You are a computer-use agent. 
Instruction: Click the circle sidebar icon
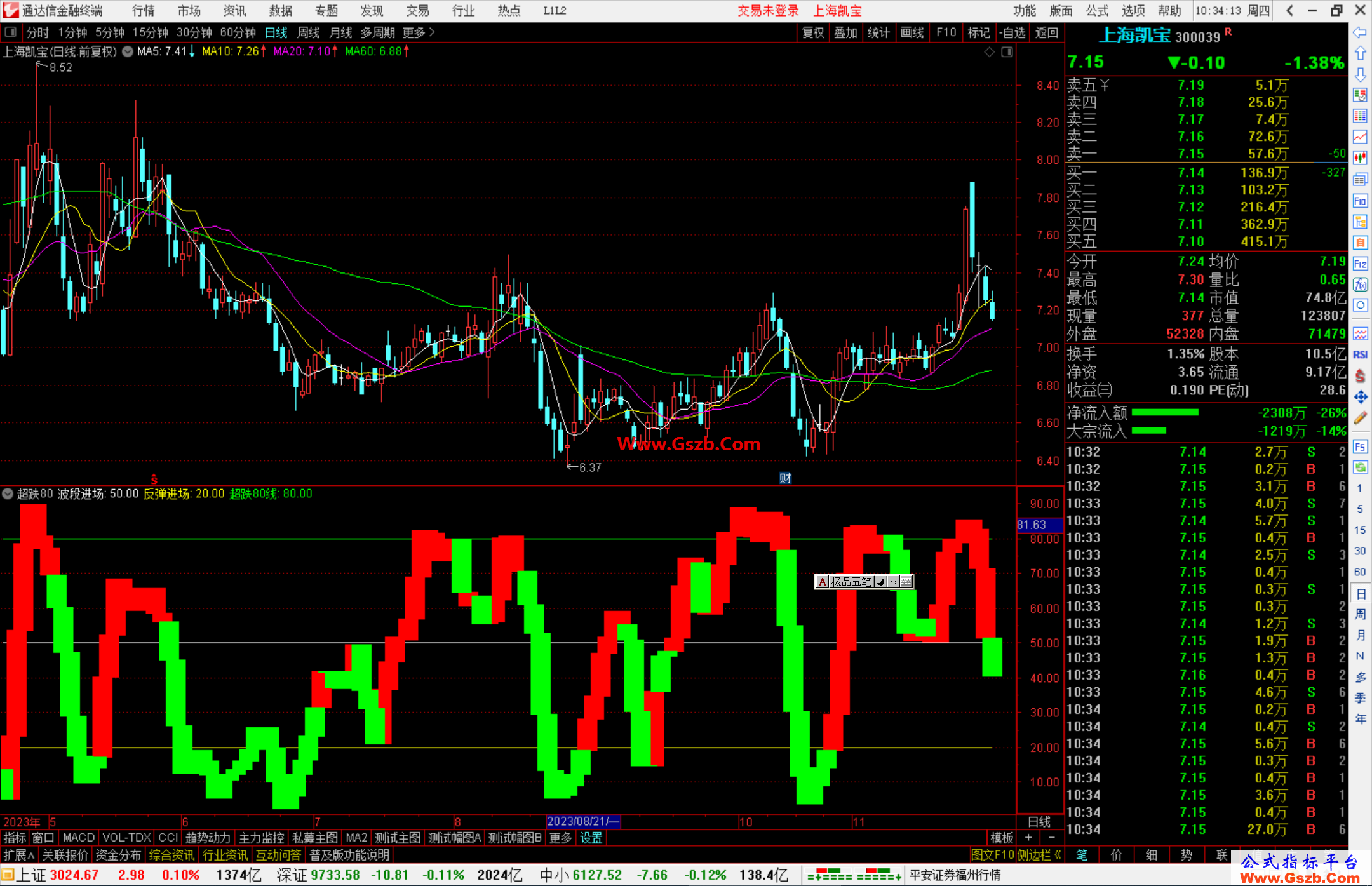pyautogui.click(x=1360, y=305)
